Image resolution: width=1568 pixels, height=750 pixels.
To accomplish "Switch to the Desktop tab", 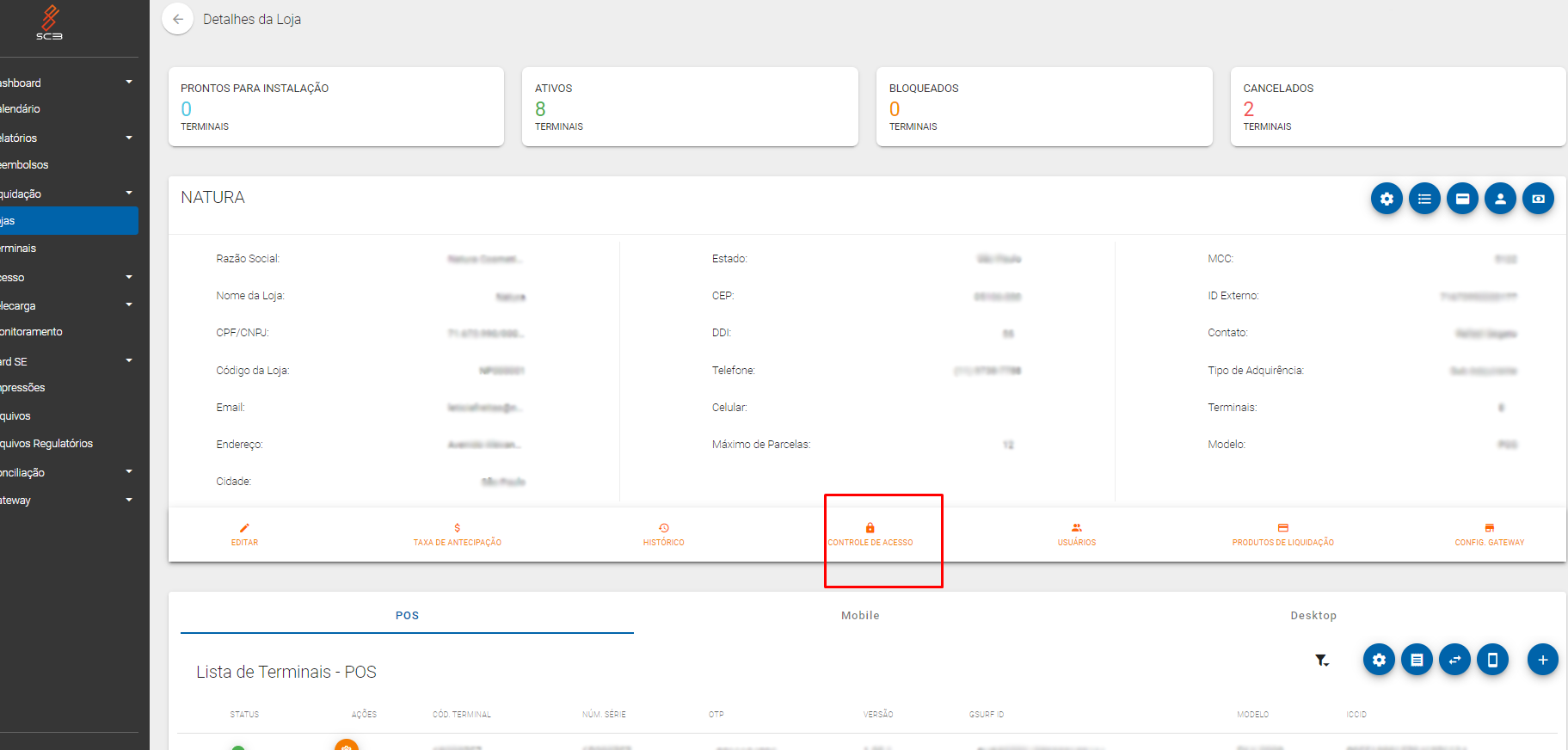I will [1313, 615].
